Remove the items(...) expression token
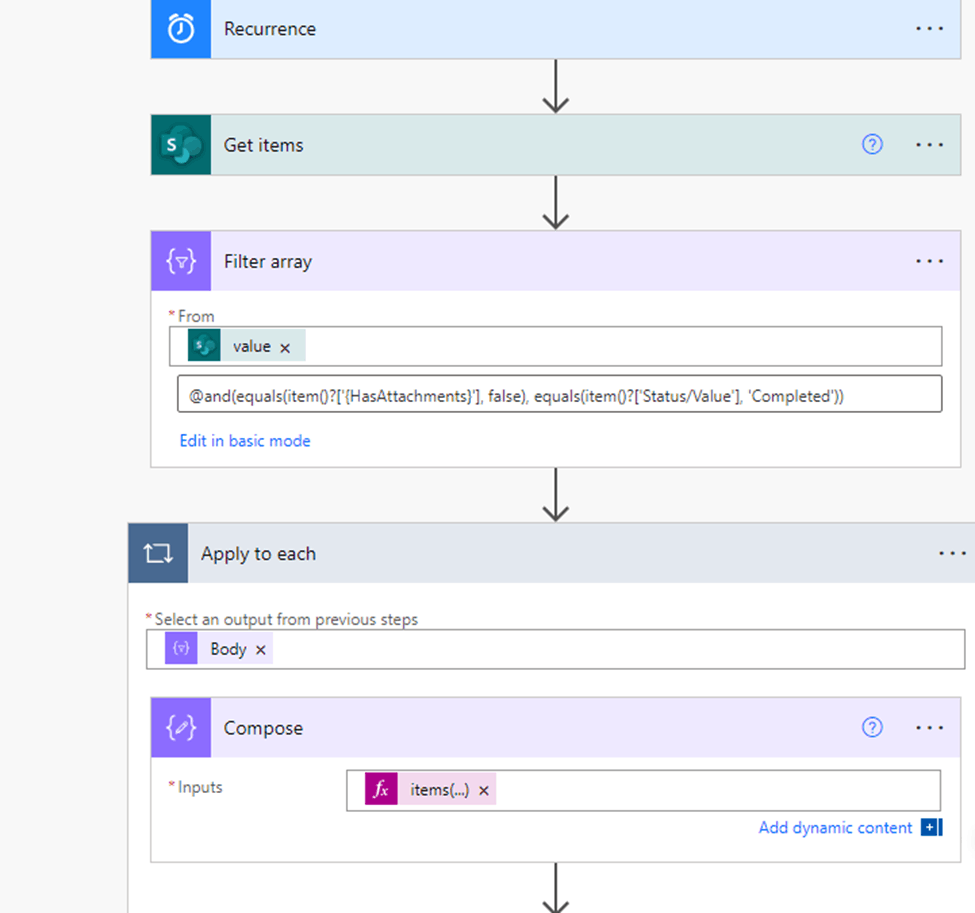The height and width of the screenshot is (913, 975). [x=484, y=790]
